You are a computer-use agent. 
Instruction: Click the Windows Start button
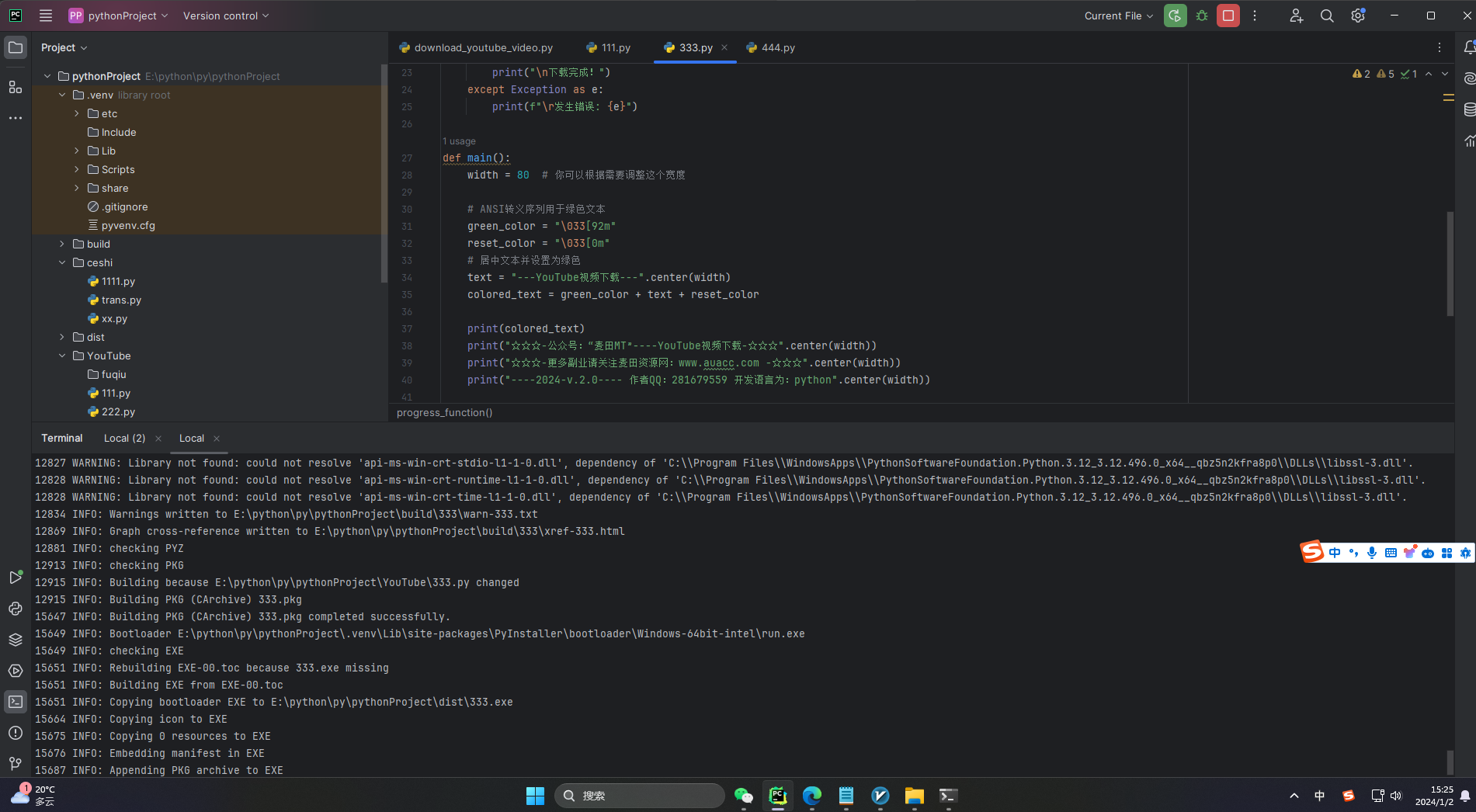tap(535, 796)
